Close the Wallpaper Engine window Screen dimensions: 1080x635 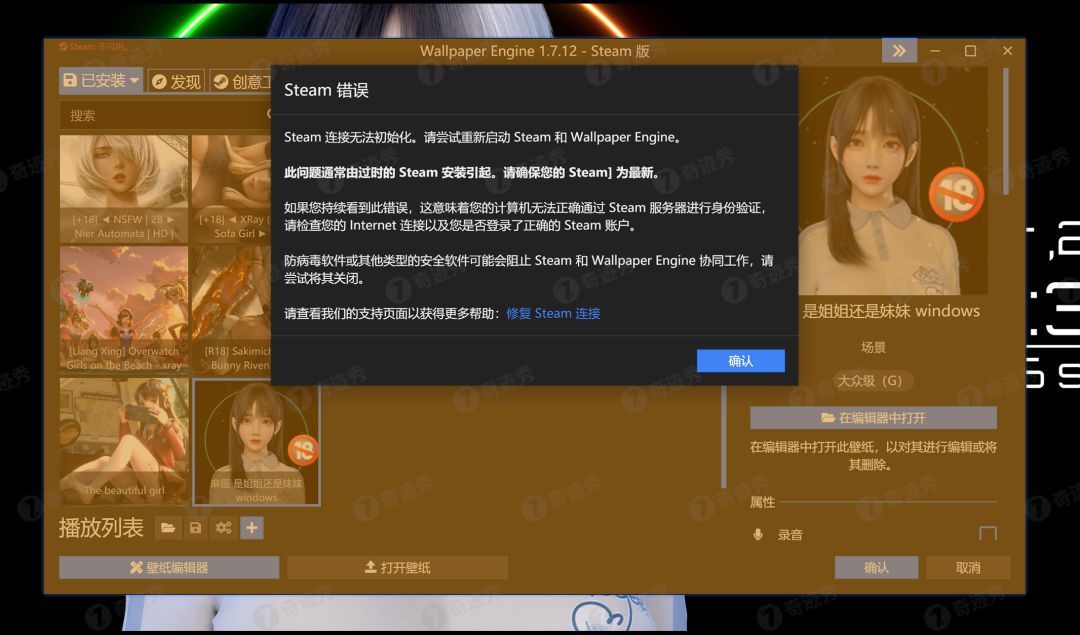coord(1008,51)
